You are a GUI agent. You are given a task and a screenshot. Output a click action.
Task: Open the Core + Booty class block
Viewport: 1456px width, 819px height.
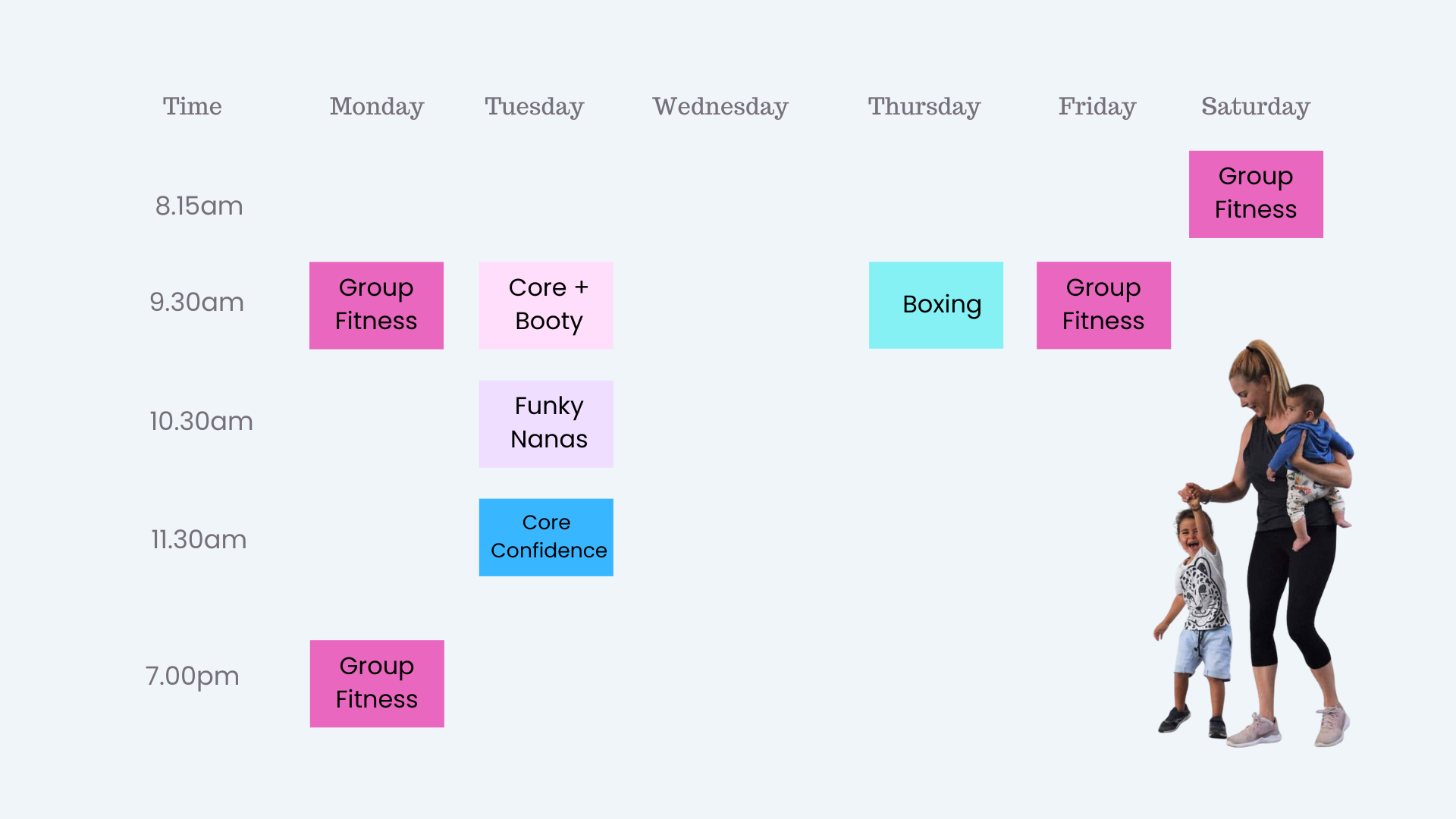(546, 305)
